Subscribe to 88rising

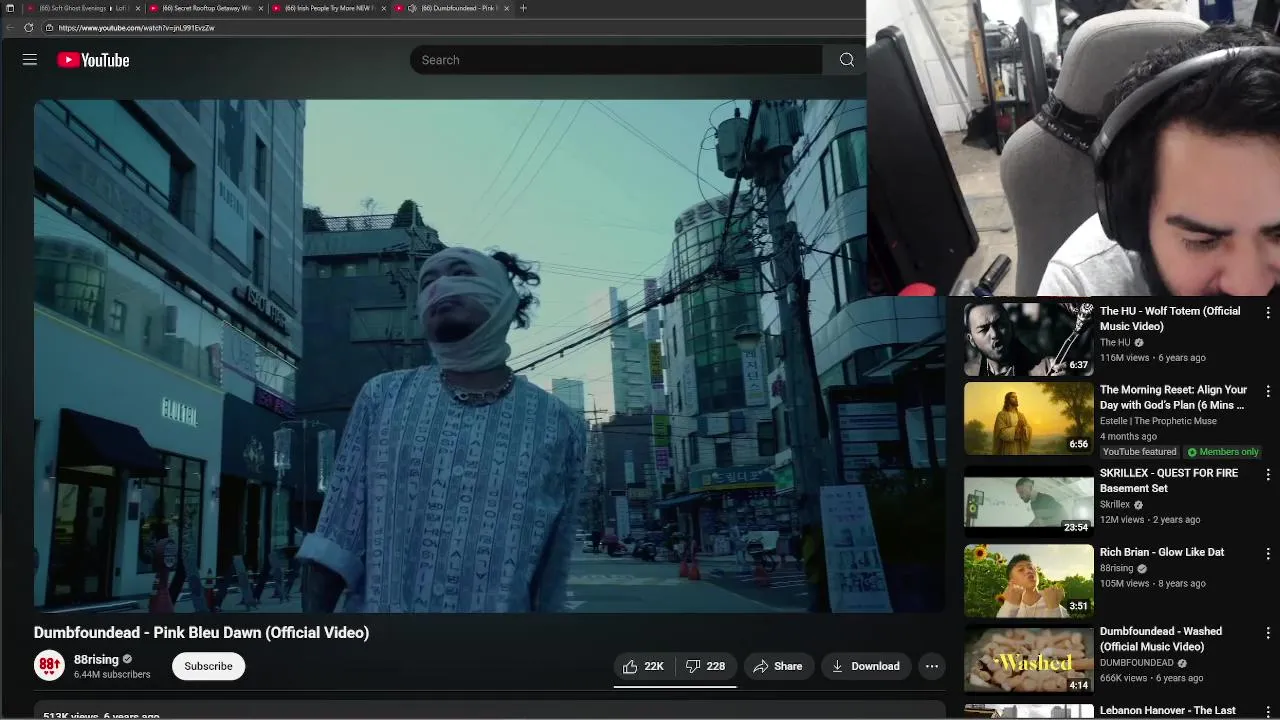[208, 666]
